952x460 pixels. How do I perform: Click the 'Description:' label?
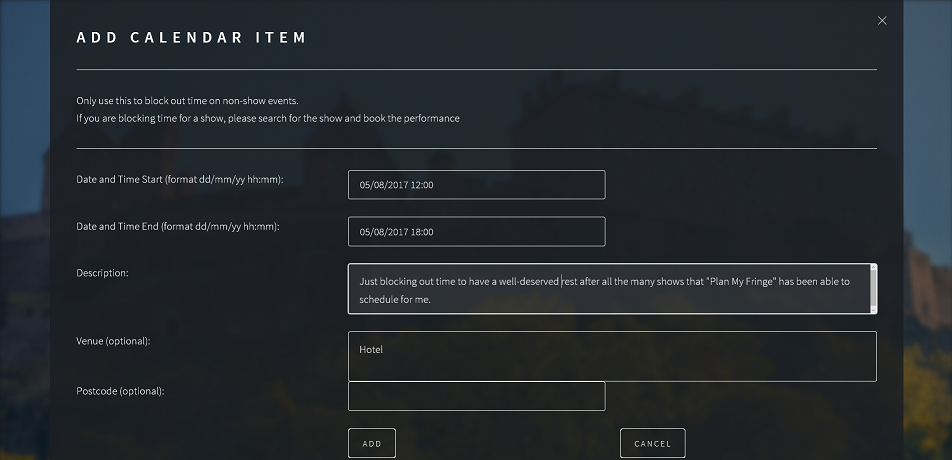tap(103, 272)
